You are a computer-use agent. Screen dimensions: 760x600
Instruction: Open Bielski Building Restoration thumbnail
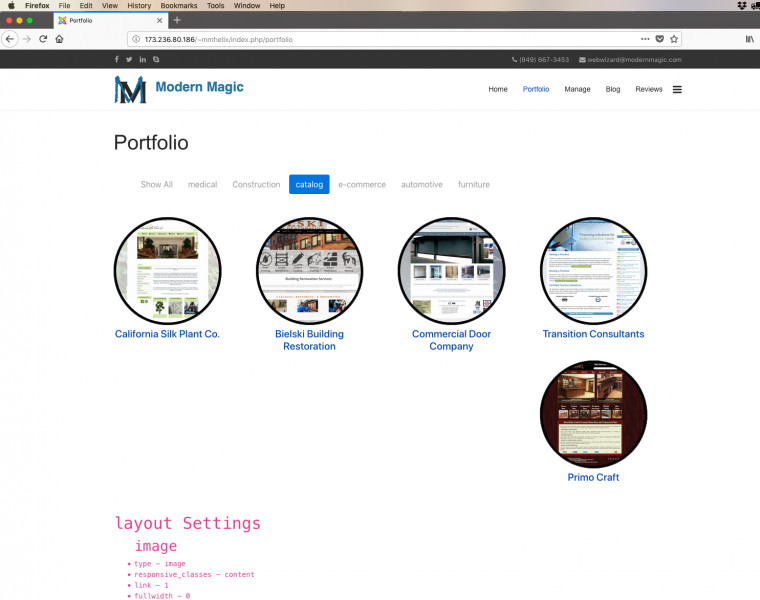pyautogui.click(x=309, y=270)
